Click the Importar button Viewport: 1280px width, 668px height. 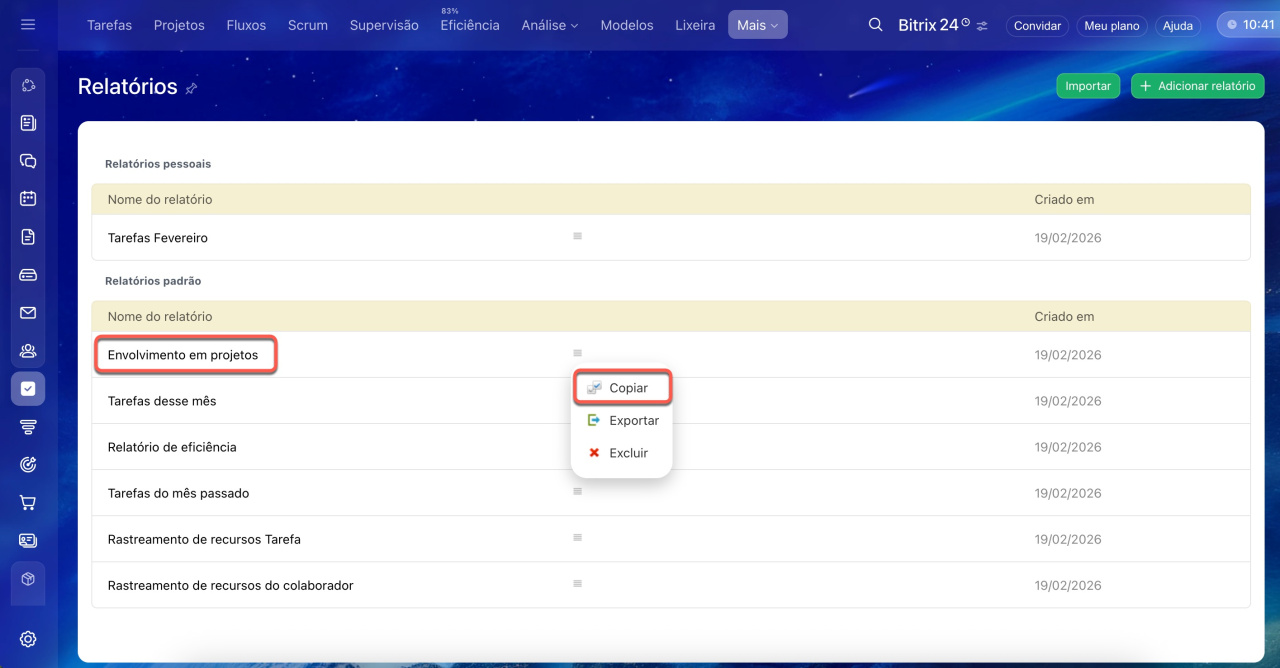point(1087,86)
